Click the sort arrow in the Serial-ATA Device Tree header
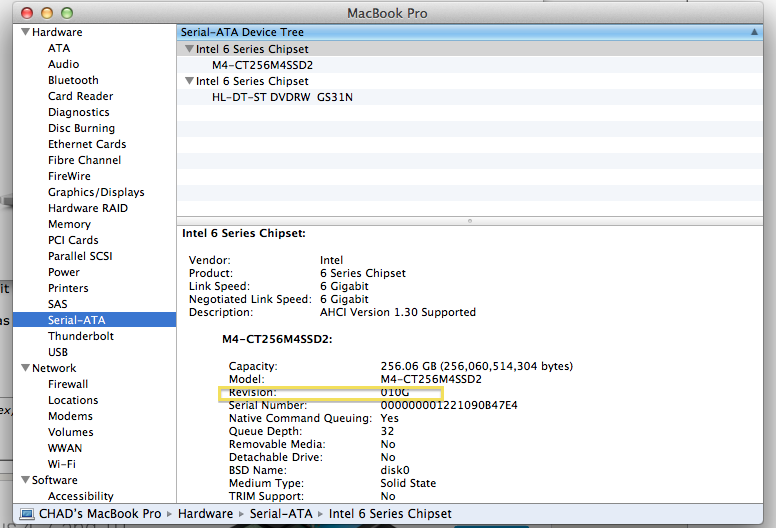Screen dimensions: 776x528 coord(754,32)
